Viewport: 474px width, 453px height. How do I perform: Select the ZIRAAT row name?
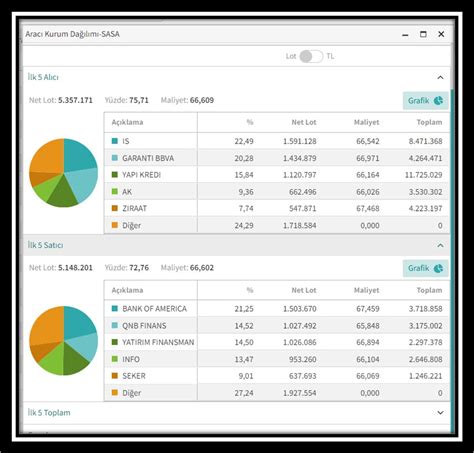(x=134, y=209)
